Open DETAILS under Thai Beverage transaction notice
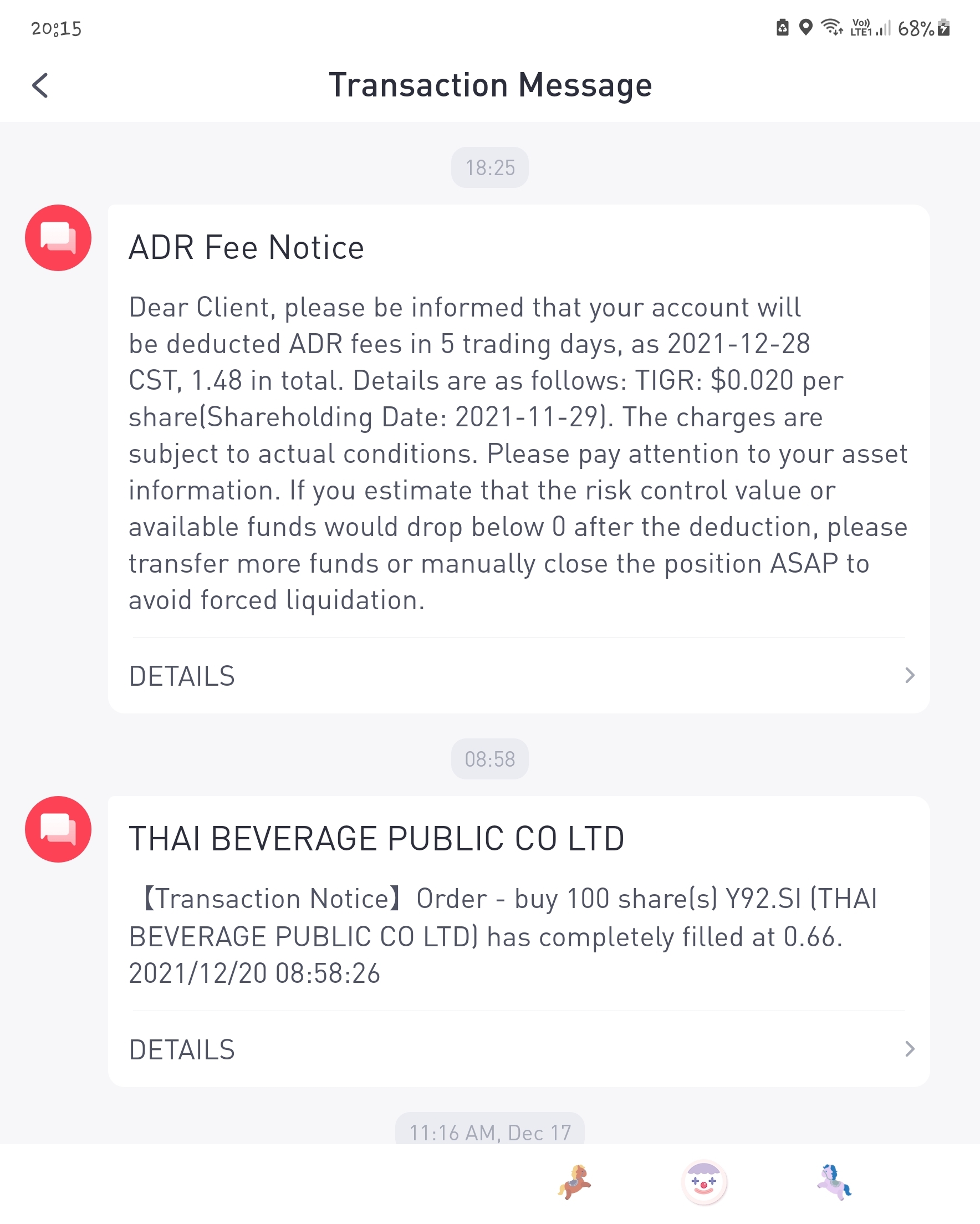The image size is (980, 1224). pos(518,1049)
